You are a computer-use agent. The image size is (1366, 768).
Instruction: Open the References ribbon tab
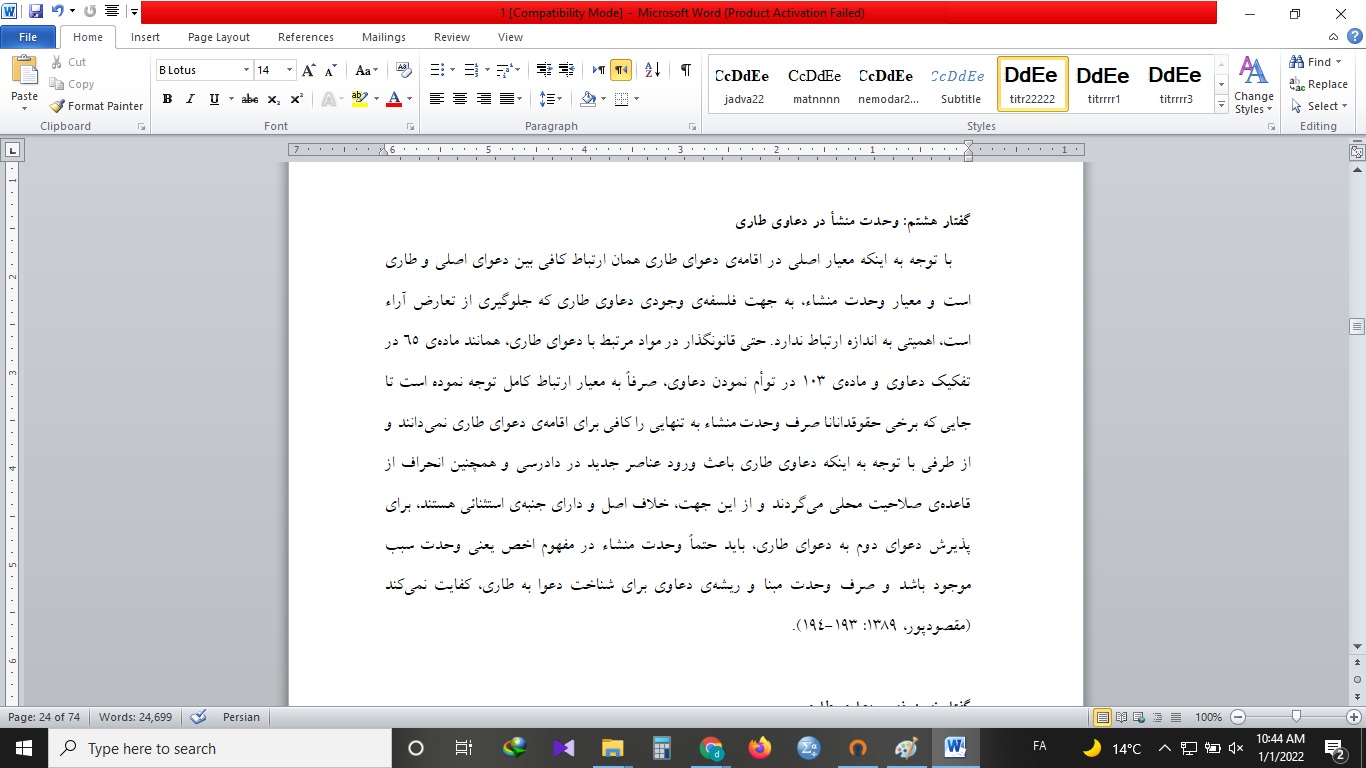305,37
